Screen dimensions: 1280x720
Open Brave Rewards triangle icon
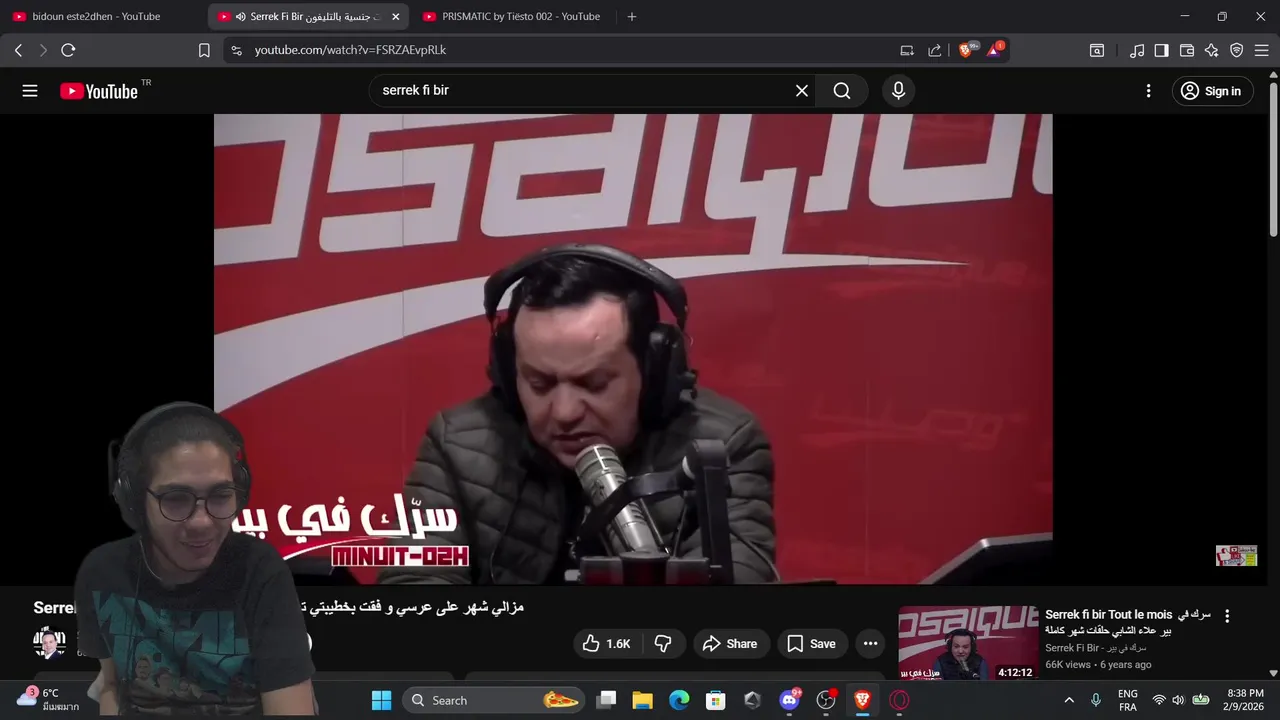pos(995,50)
